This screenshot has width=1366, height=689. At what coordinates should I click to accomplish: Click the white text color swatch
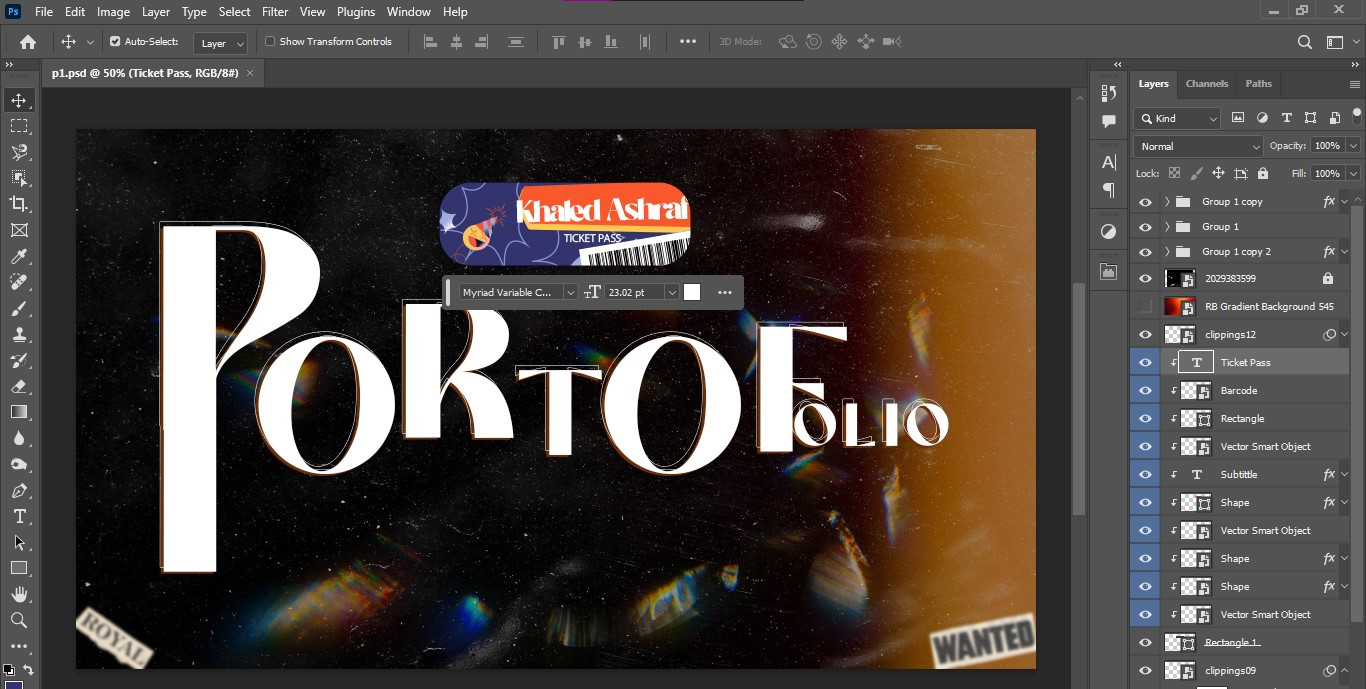point(692,292)
